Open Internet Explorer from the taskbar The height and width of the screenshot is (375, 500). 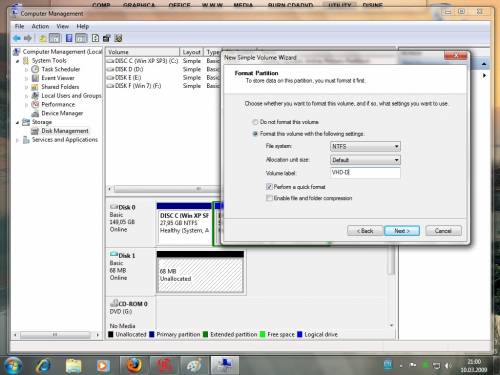point(44,366)
